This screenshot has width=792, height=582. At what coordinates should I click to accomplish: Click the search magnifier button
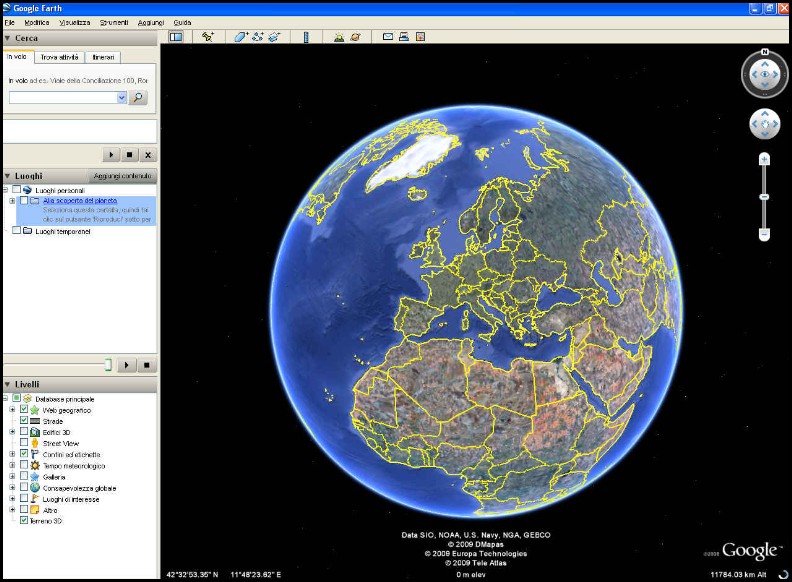pos(138,98)
